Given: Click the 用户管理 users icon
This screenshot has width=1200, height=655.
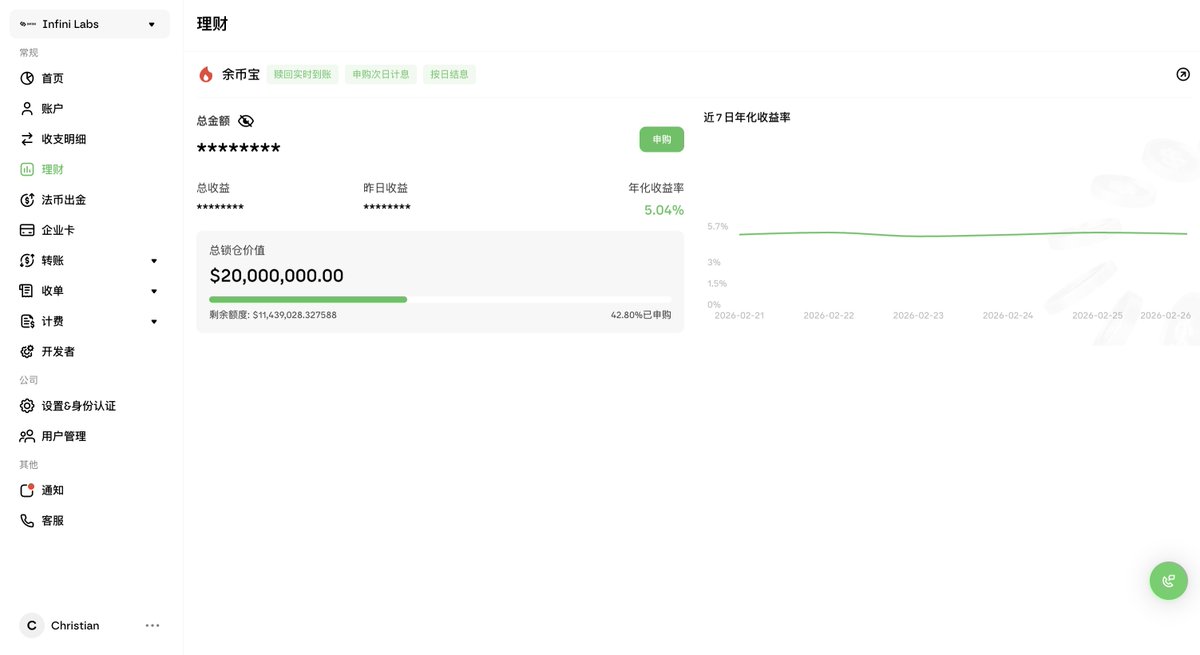Looking at the screenshot, I should [27, 436].
